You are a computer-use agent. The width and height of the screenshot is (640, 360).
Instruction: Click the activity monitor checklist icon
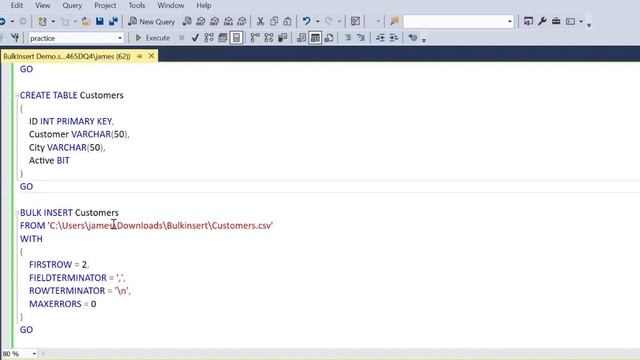[x=355, y=21]
